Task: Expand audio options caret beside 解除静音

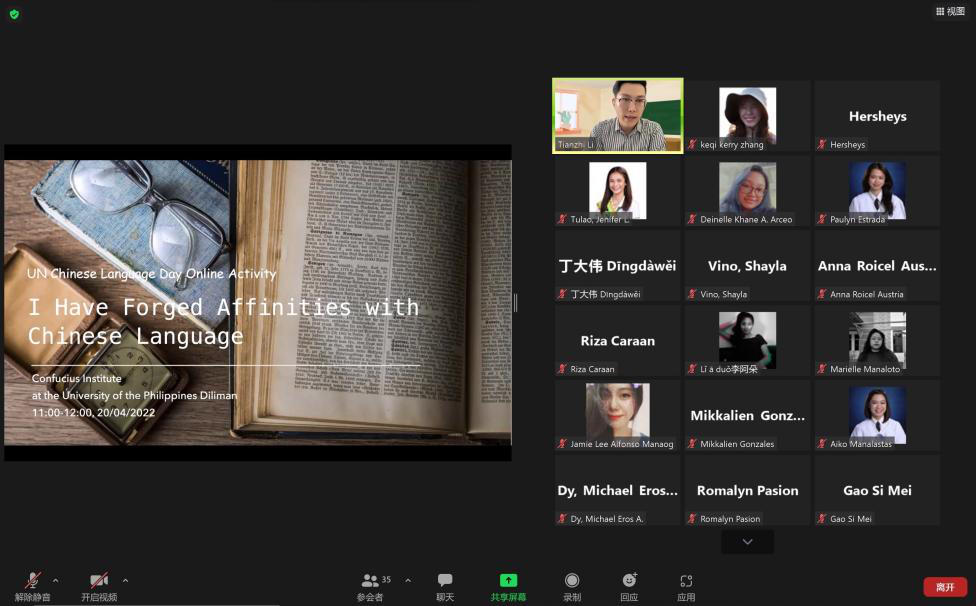Action: (55, 580)
